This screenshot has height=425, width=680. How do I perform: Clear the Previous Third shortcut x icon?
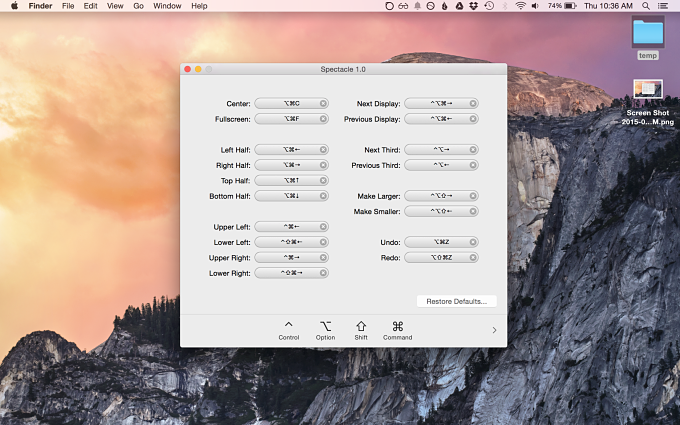(473, 165)
